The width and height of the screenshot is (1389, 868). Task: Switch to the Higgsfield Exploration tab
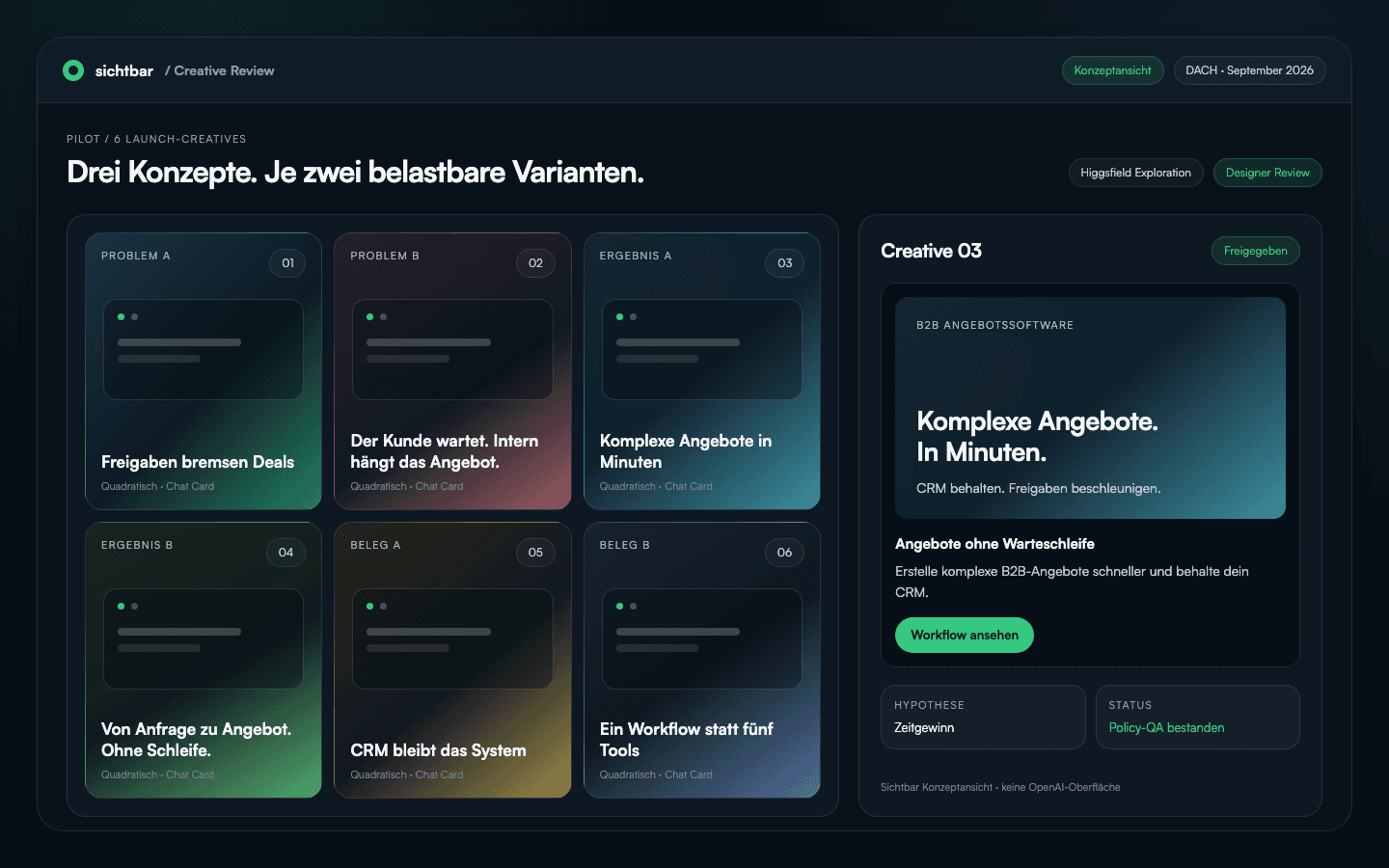click(1135, 173)
